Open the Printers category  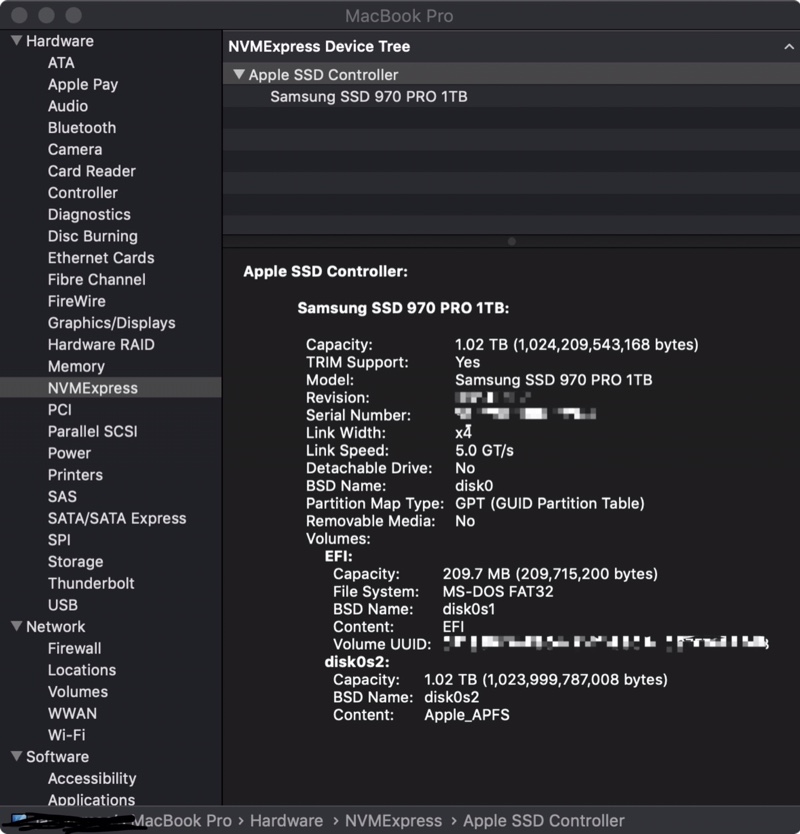click(x=76, y=475)
